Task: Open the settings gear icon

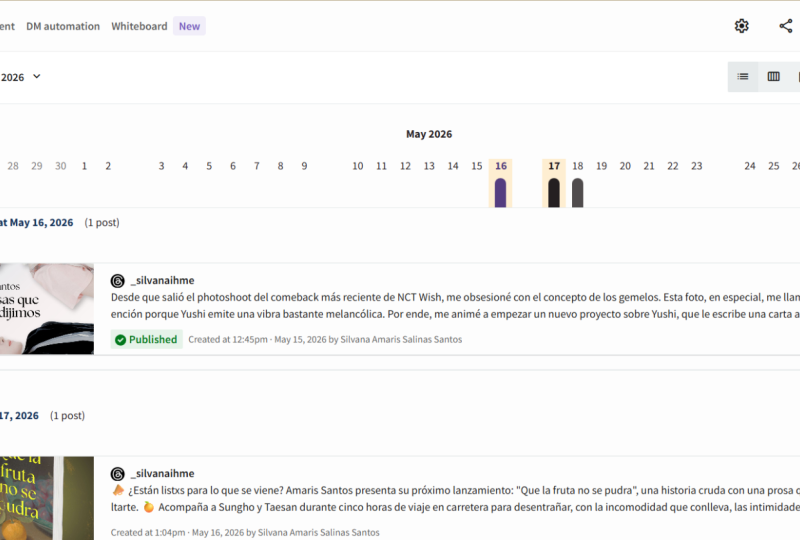Action: (x=741, y=26)
